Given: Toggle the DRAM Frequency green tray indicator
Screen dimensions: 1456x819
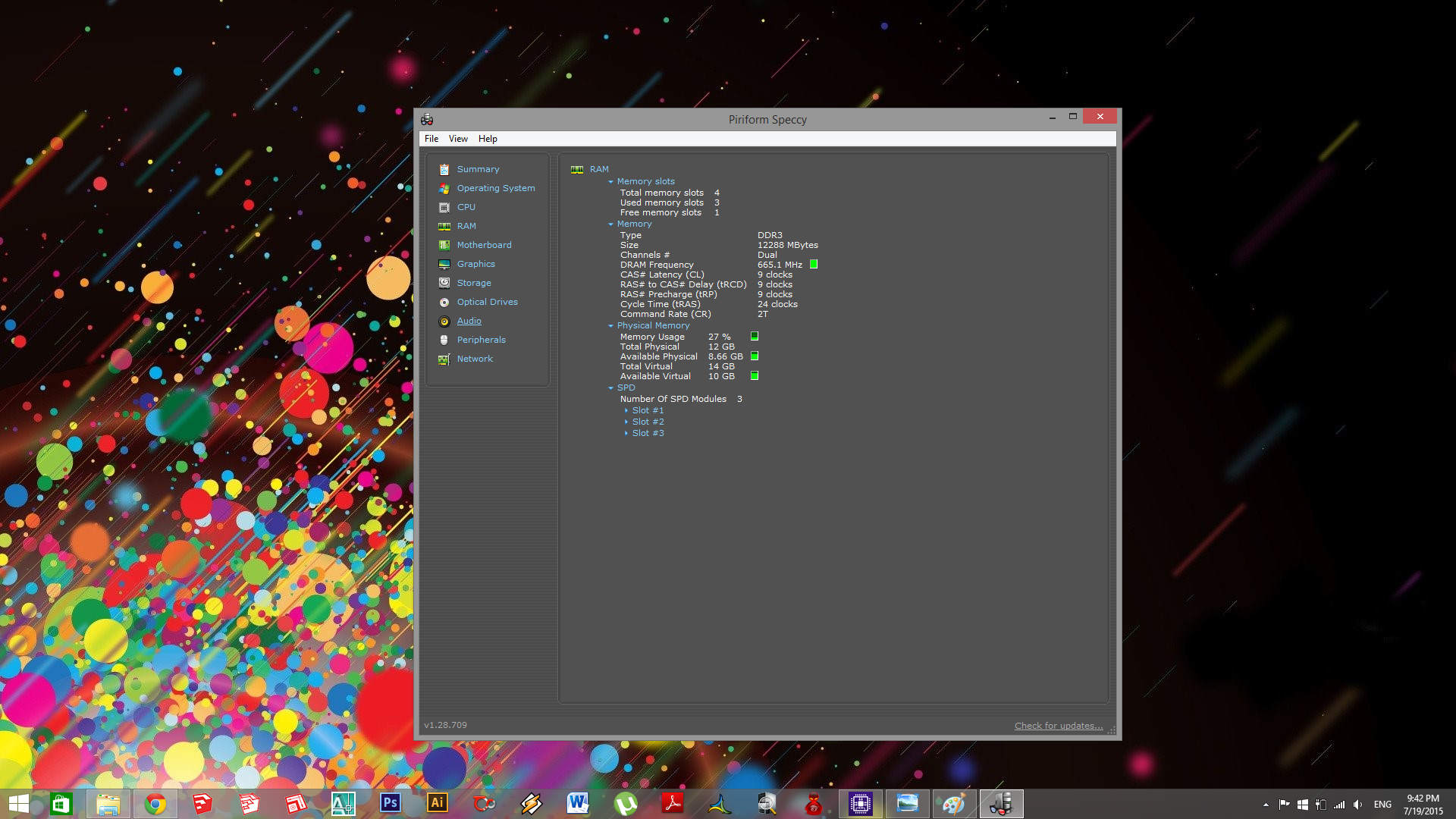Looking at the screenshot, I should click(814, 264).
